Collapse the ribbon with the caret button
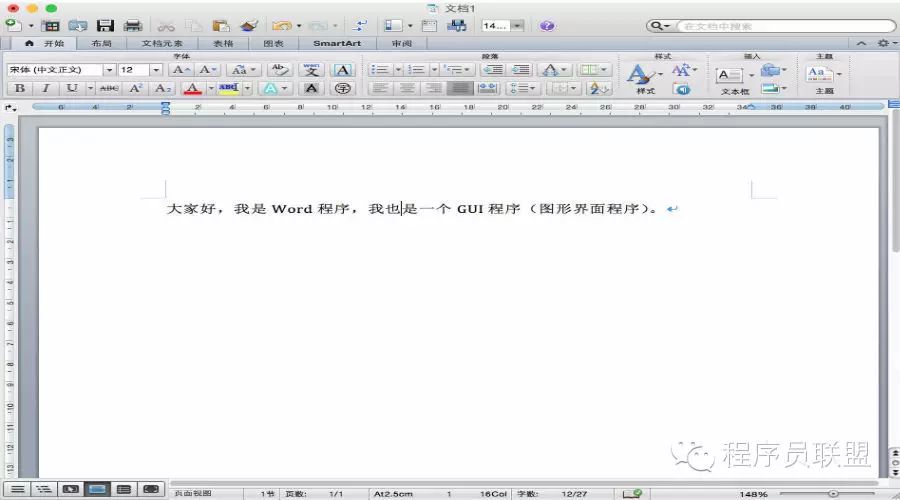Image resolution: width=900 pixels, height=500 pixels. 861,44
